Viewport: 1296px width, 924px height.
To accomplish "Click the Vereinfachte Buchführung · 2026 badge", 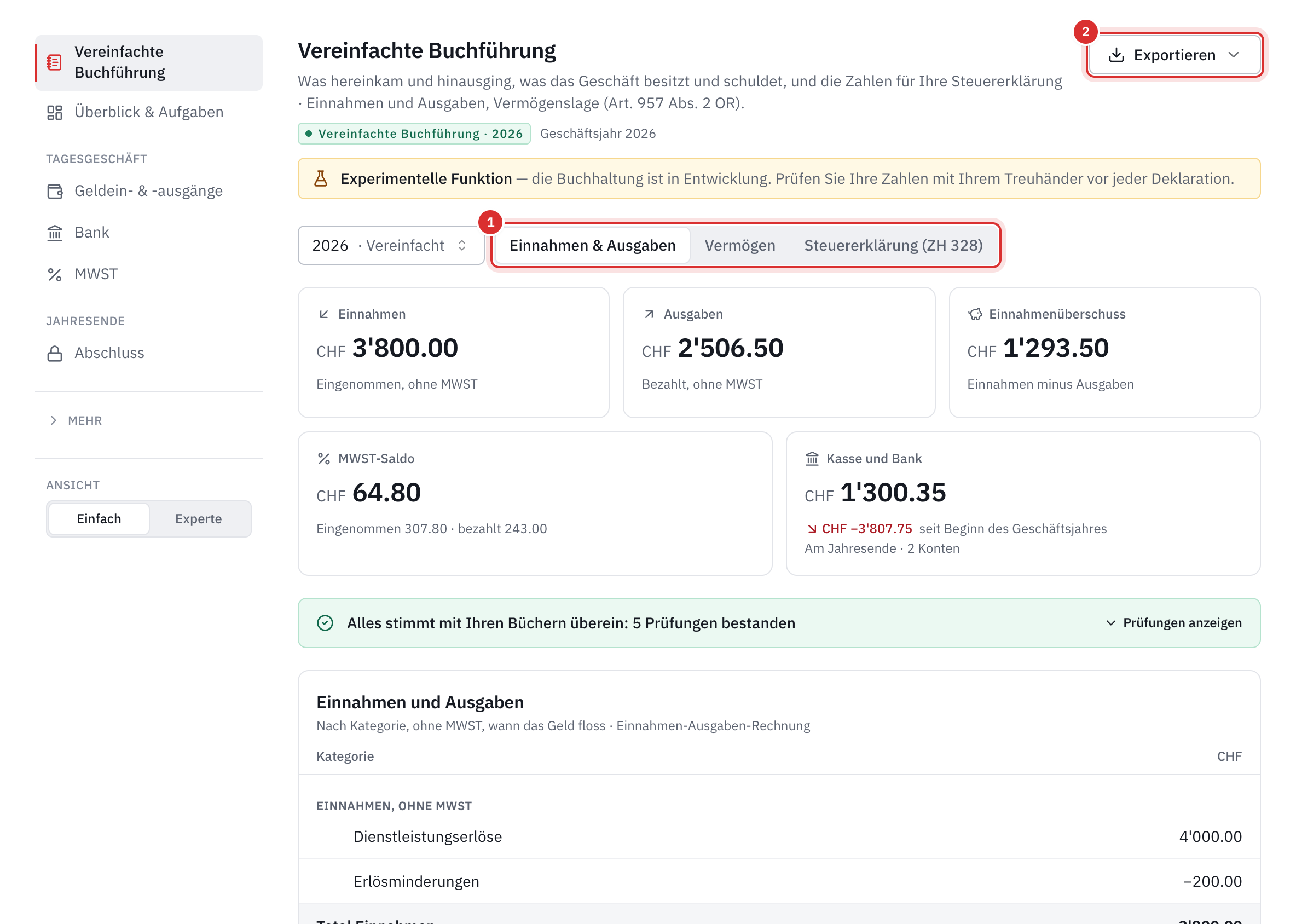I will [414, 134].
